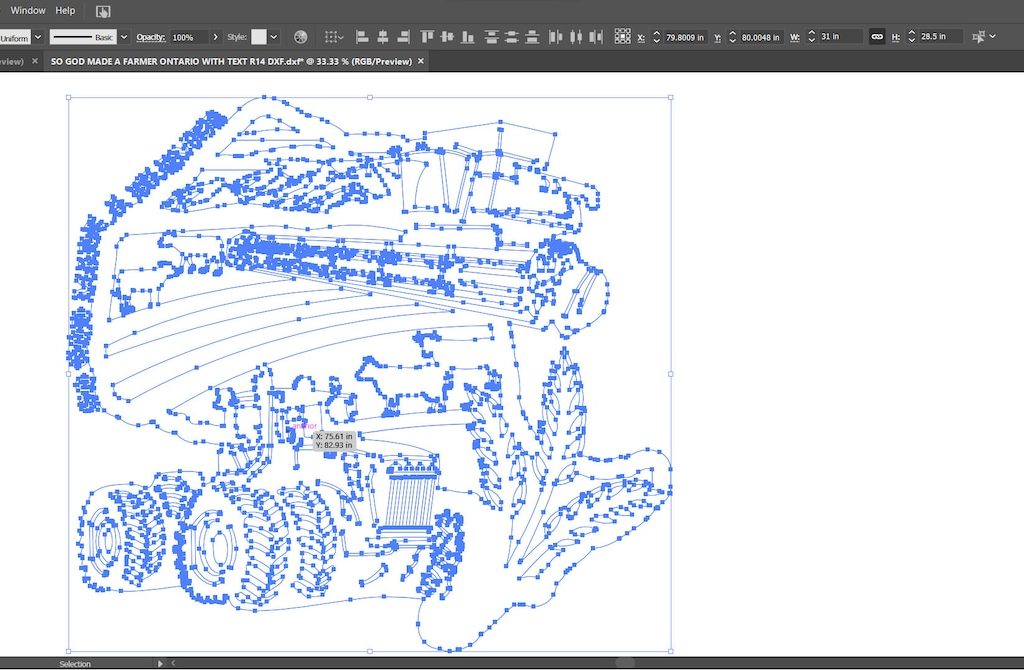The height and width of the screenshot is (670, 1024).
Task: Click Horizontal Align Center icon
Action: click(x=383, y=37)
